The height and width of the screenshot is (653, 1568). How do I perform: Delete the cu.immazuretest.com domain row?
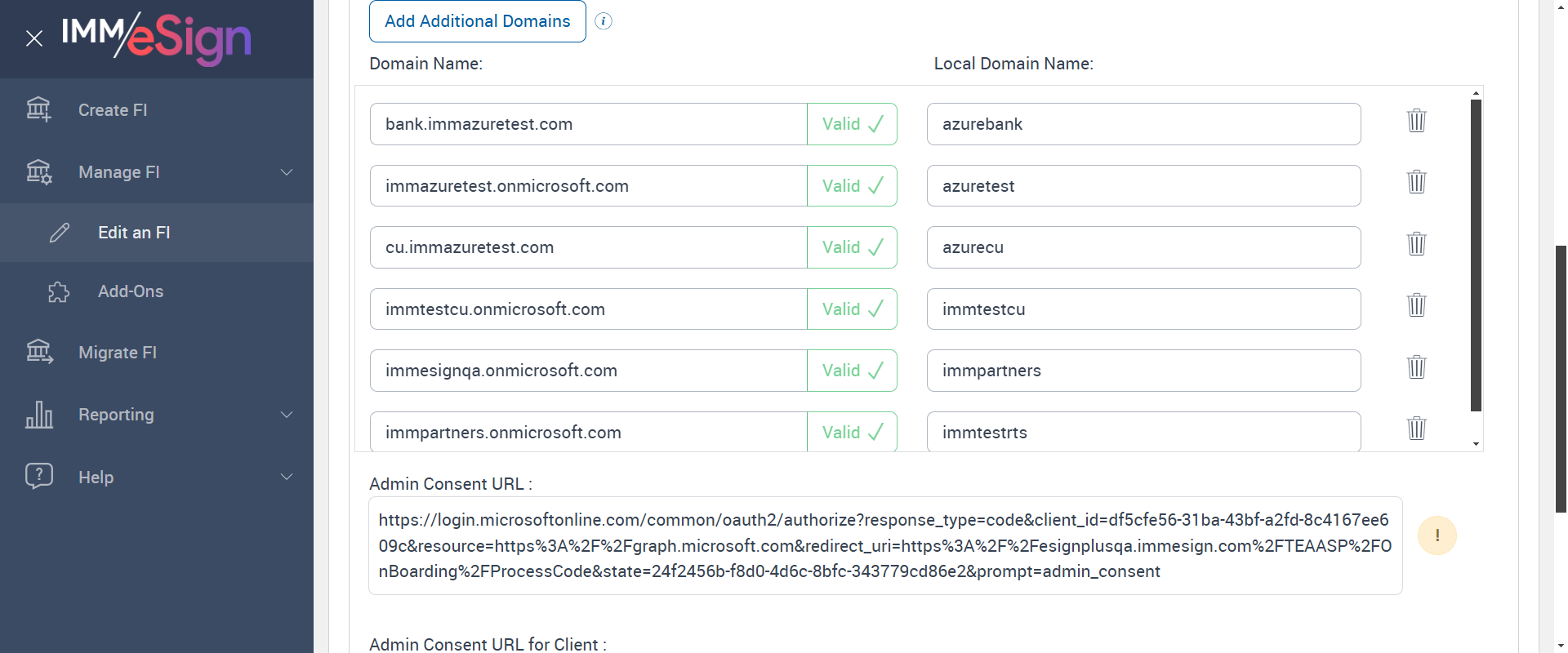(1417, 244)
